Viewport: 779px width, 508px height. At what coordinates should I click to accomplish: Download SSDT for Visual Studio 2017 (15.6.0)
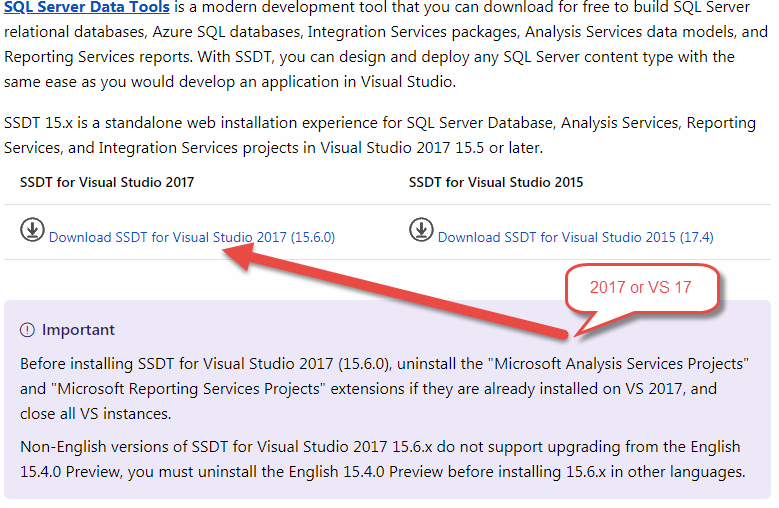[x=192, y=238]
